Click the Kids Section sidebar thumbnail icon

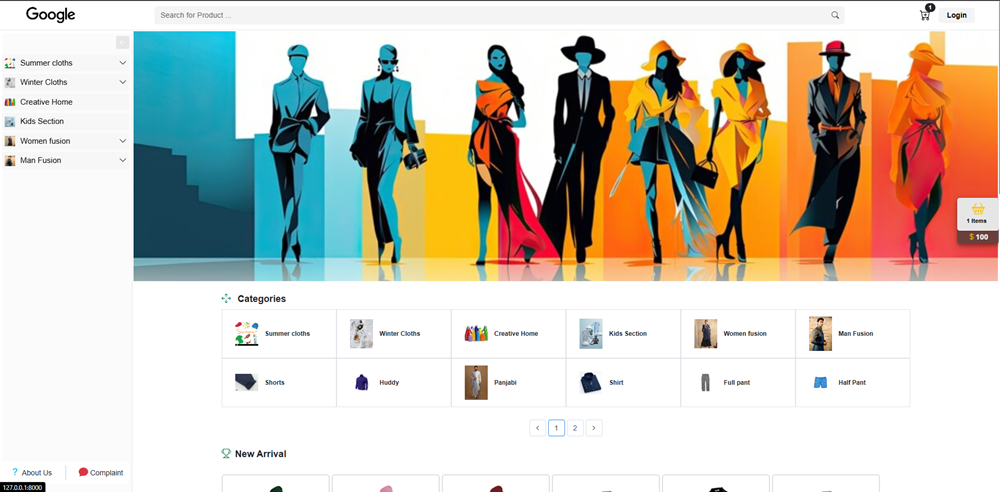tap(10, 121)
